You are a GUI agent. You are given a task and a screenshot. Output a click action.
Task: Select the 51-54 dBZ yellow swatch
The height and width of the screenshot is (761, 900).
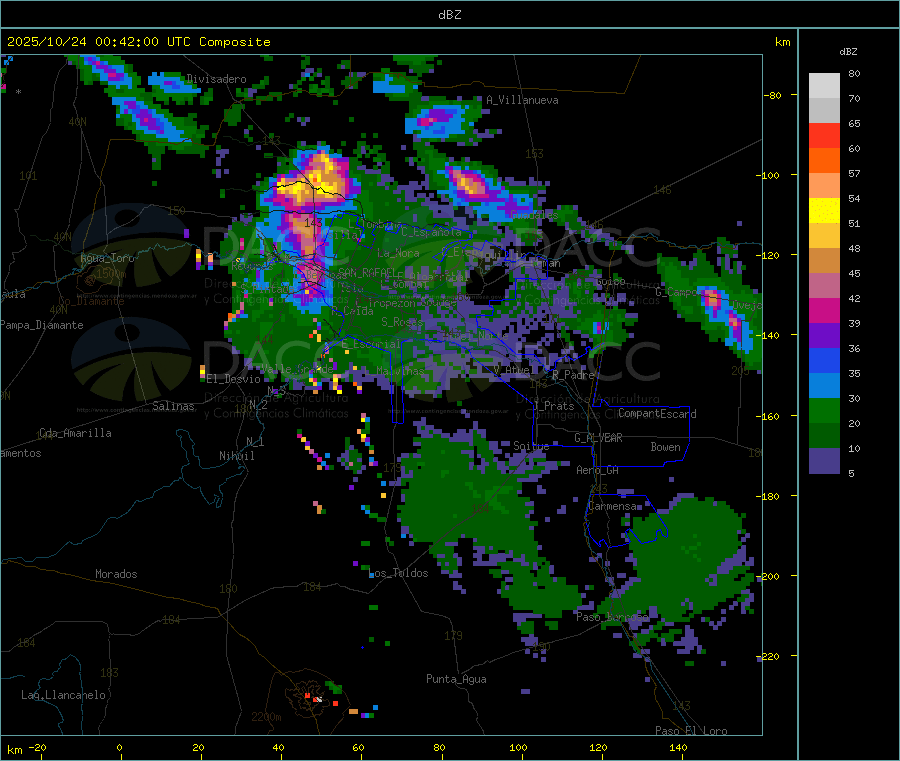[824, 210]
